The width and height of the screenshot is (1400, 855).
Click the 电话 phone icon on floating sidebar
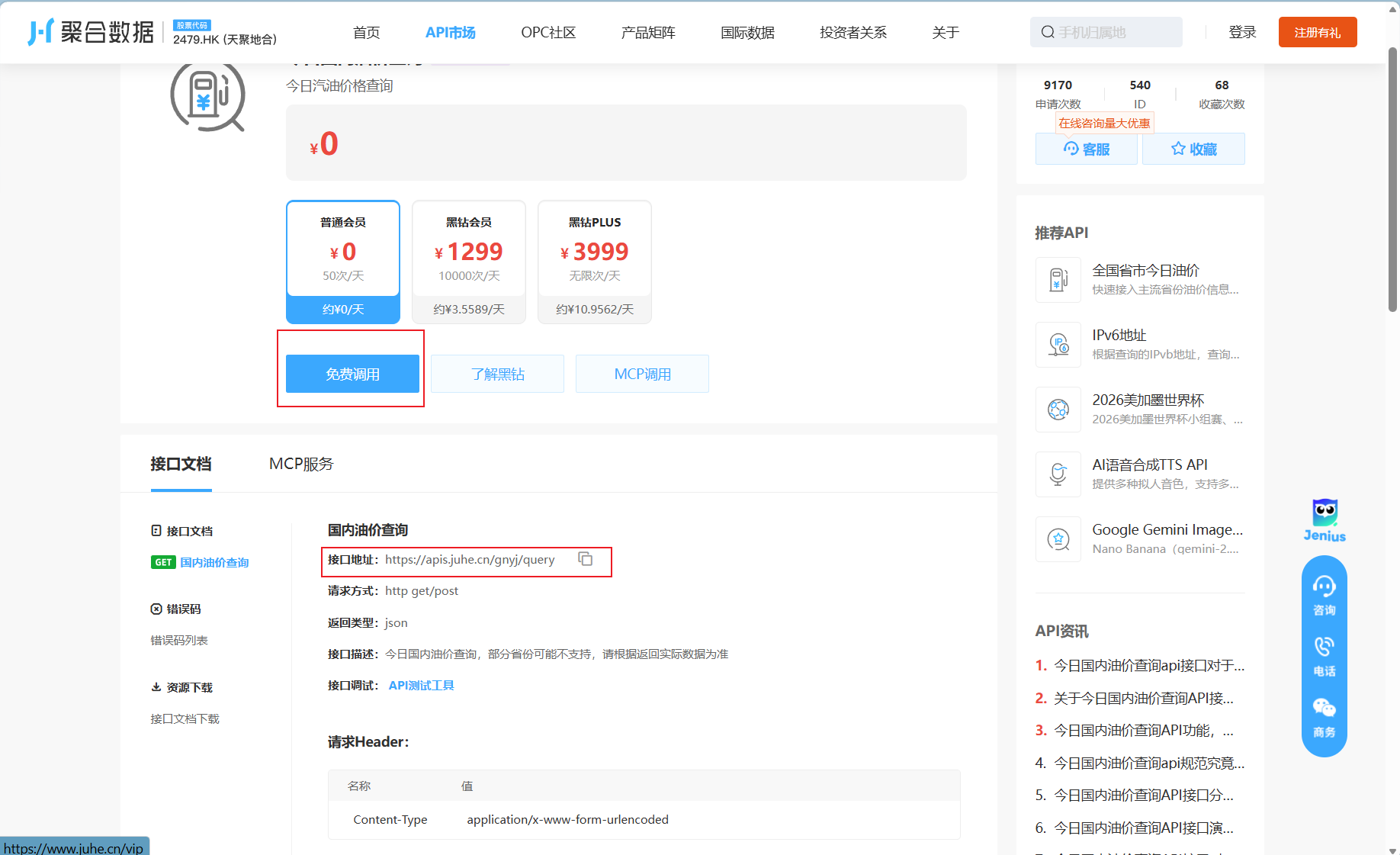[x=1325, y=648]
